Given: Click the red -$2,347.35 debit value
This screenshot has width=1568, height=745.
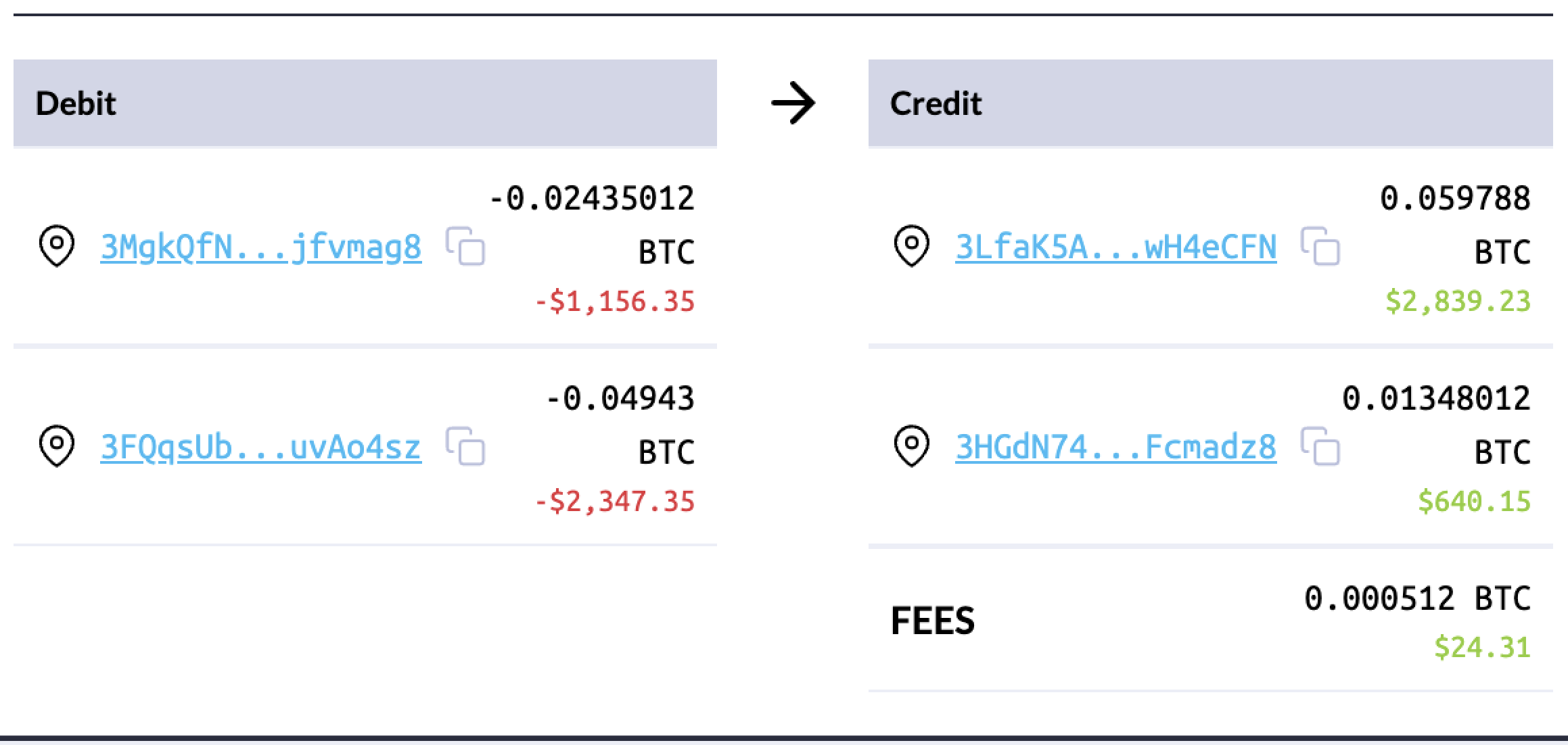Looking at the screenshot, I should click(614, 502).
